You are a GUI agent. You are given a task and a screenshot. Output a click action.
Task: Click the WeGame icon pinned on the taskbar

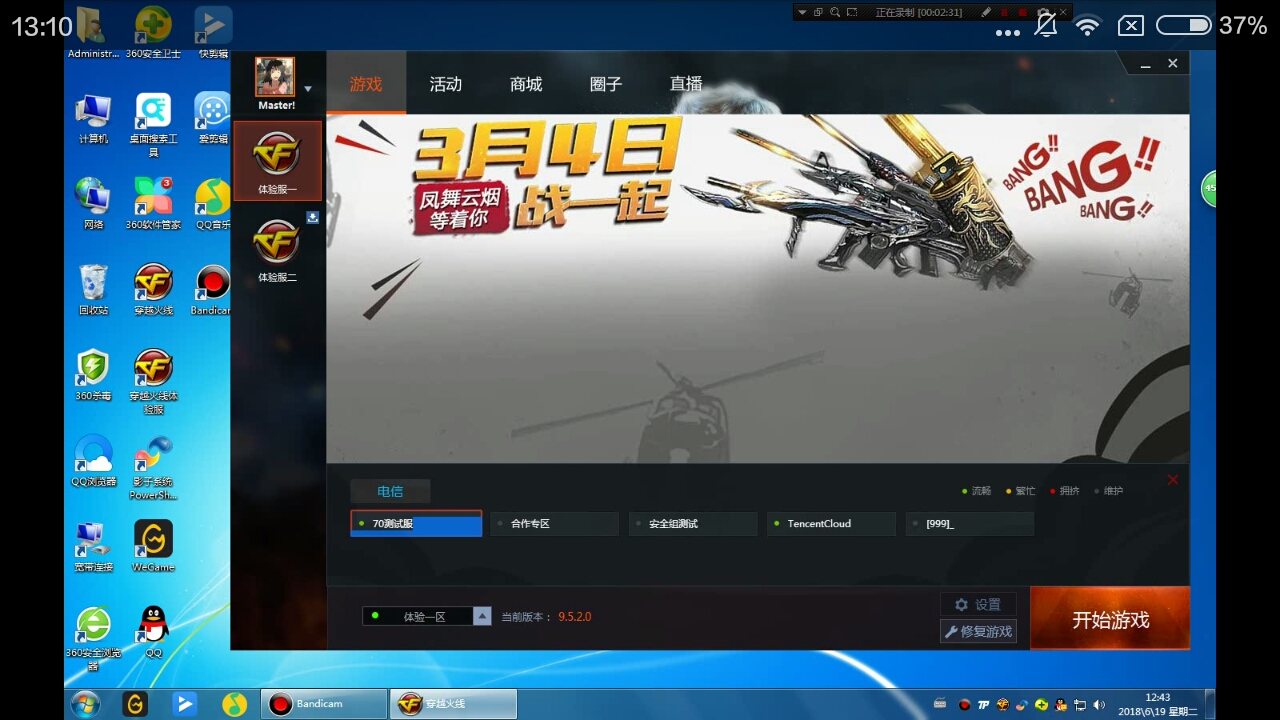click(134, 704)
